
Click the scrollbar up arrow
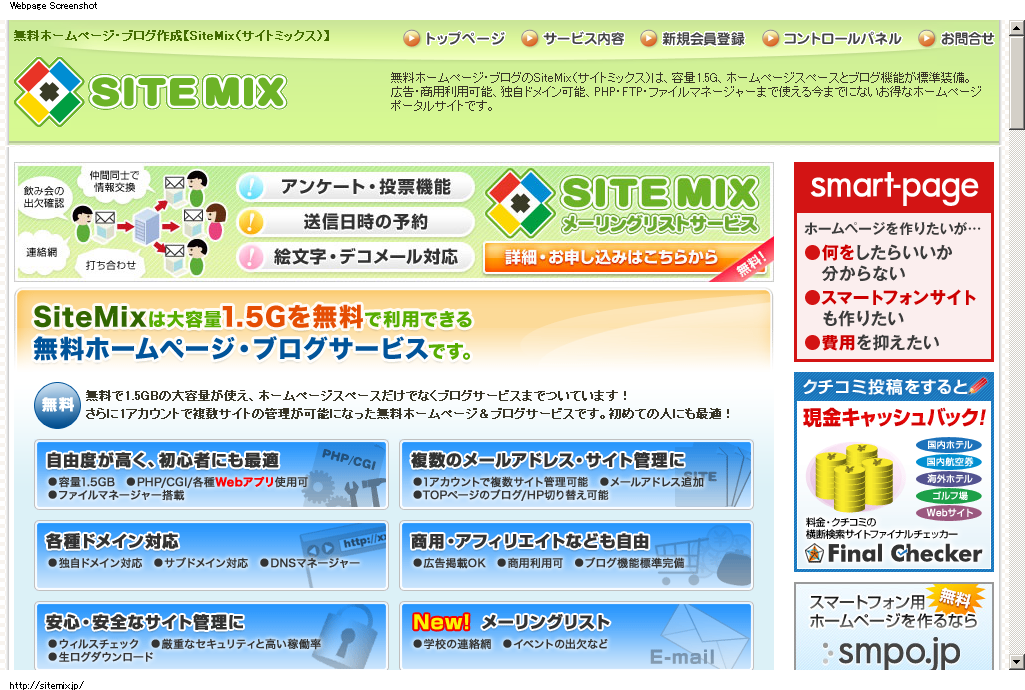[1017, 28]
